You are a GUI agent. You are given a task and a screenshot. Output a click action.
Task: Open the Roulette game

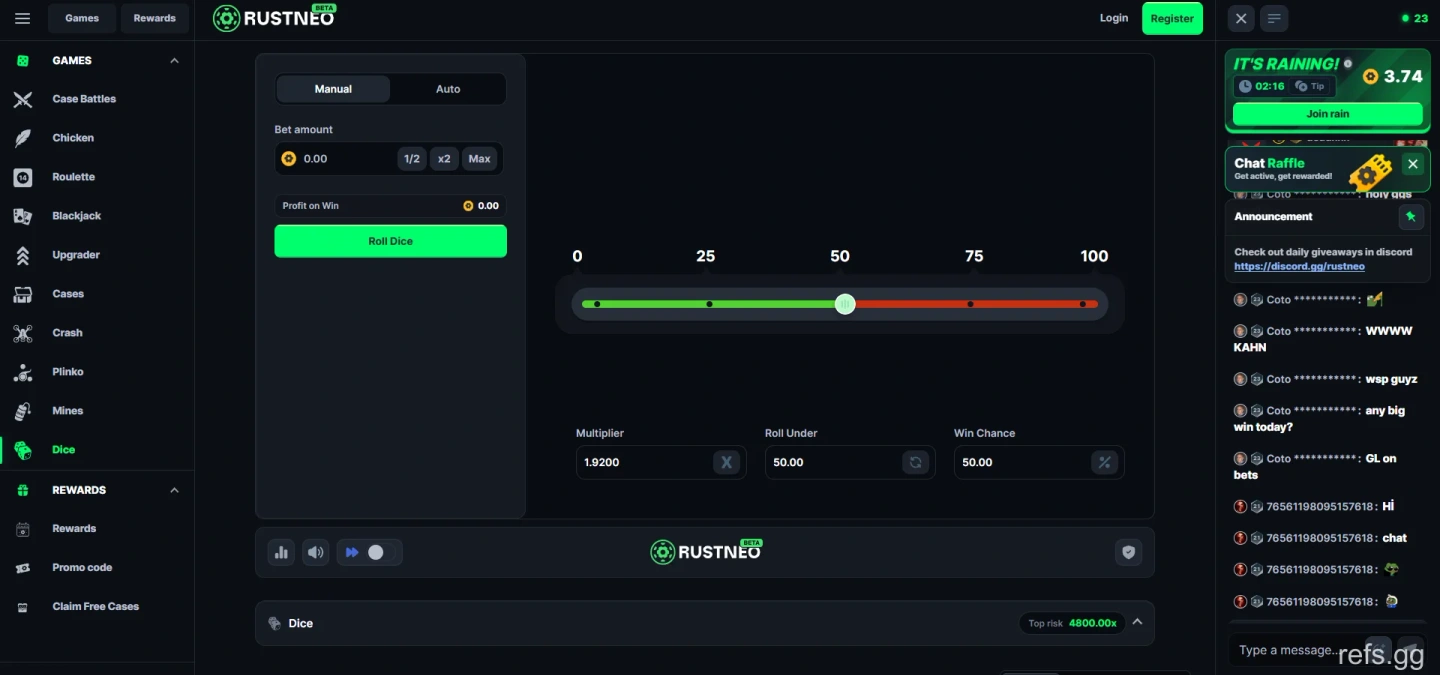[74, 177]
